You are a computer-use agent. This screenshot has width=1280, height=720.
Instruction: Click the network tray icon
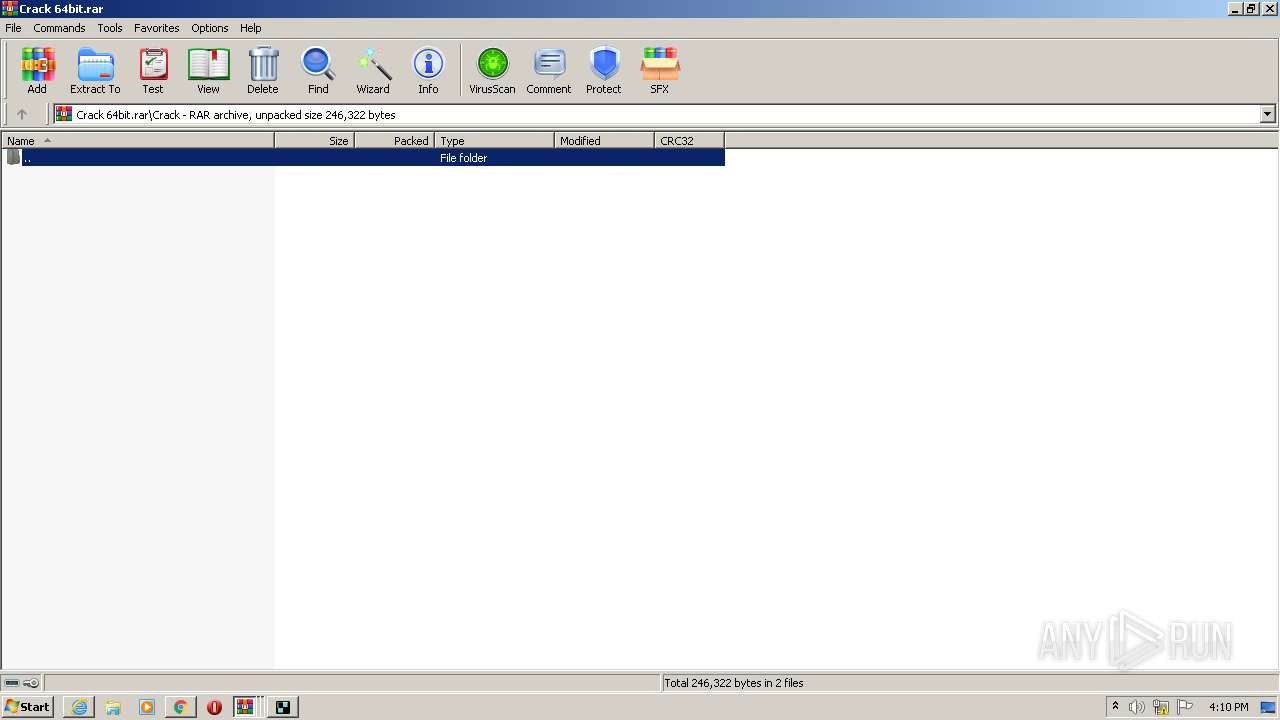click(x=1161, y=707)
